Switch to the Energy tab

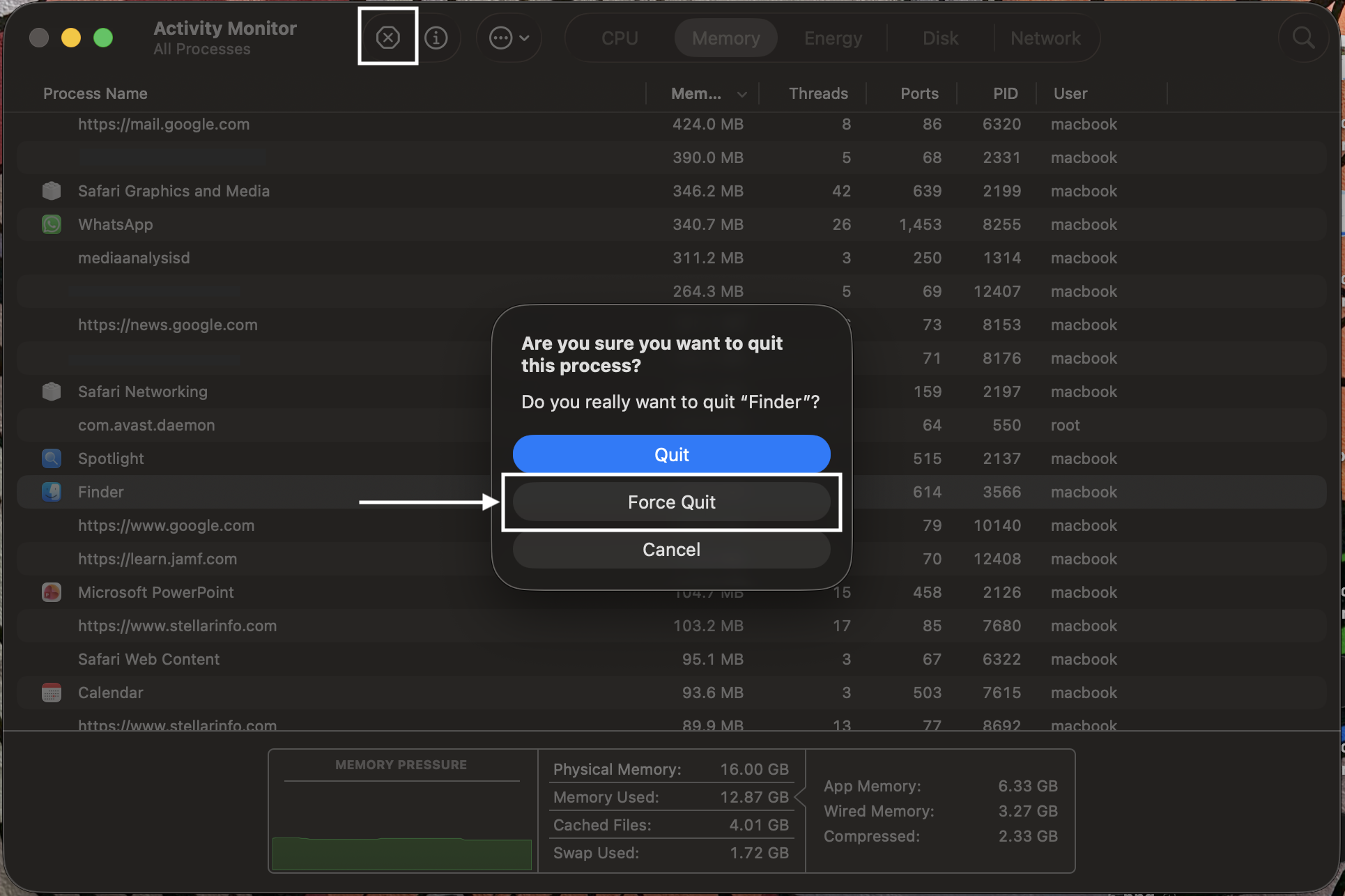(833, 37)
